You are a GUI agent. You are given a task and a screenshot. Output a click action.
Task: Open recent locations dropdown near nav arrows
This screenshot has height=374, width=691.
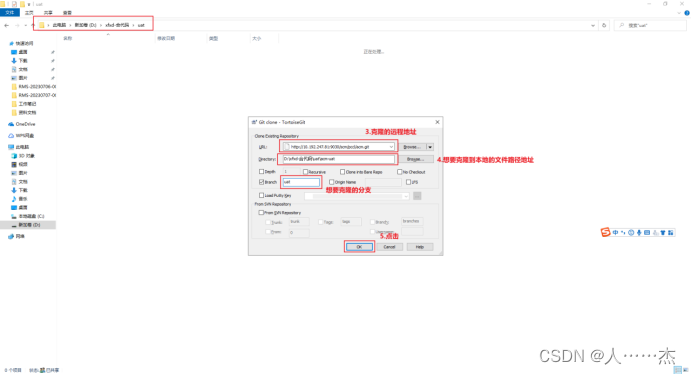(26, 25)
